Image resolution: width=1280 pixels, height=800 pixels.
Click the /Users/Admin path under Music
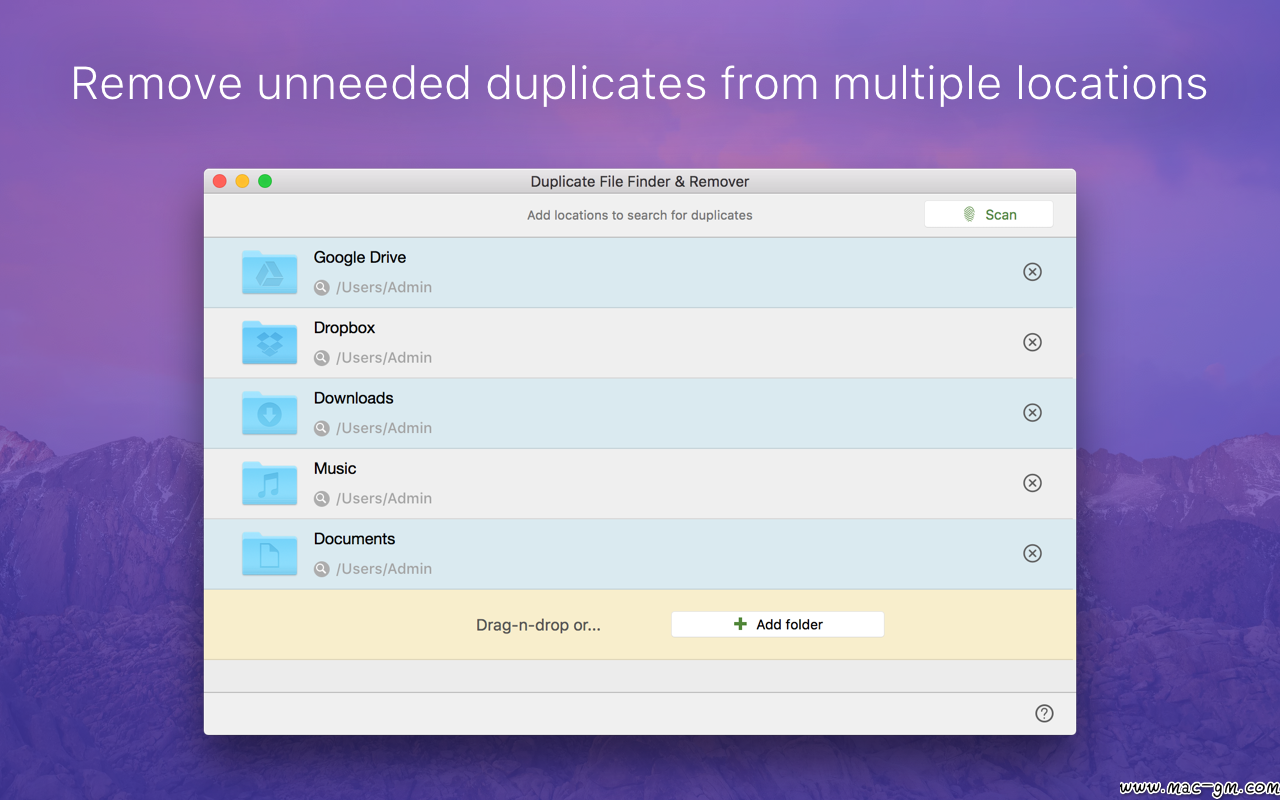pyautogui.click(x=384, y=498)
